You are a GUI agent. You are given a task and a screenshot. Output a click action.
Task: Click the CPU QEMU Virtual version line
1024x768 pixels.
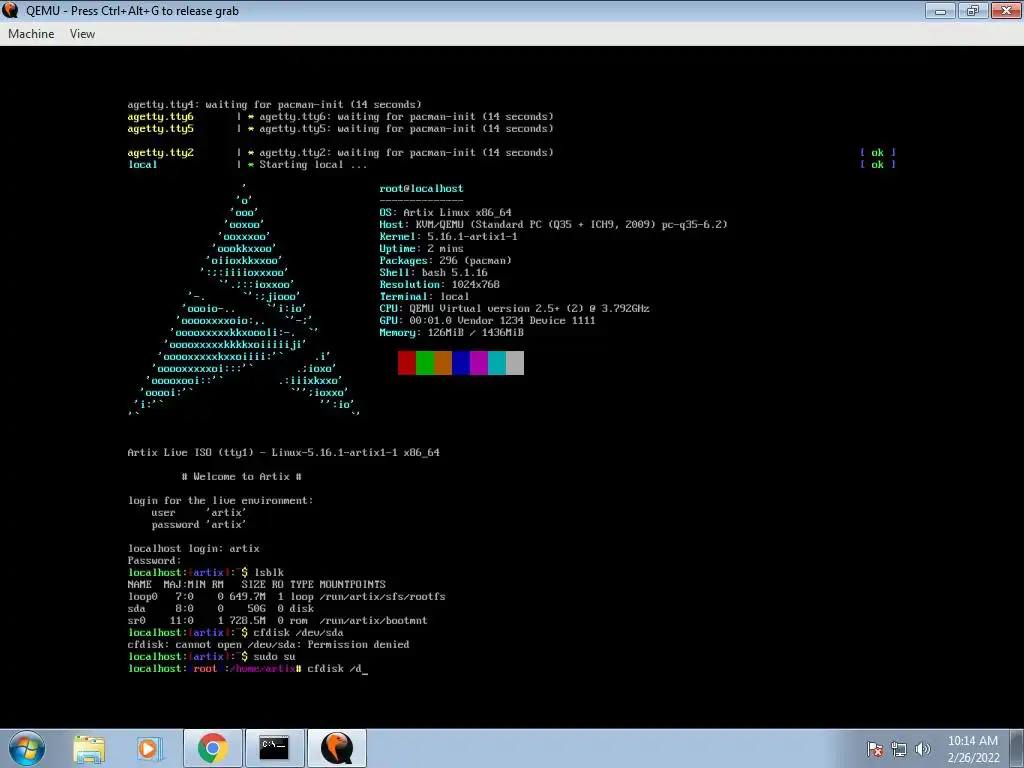tap(515, 309)
